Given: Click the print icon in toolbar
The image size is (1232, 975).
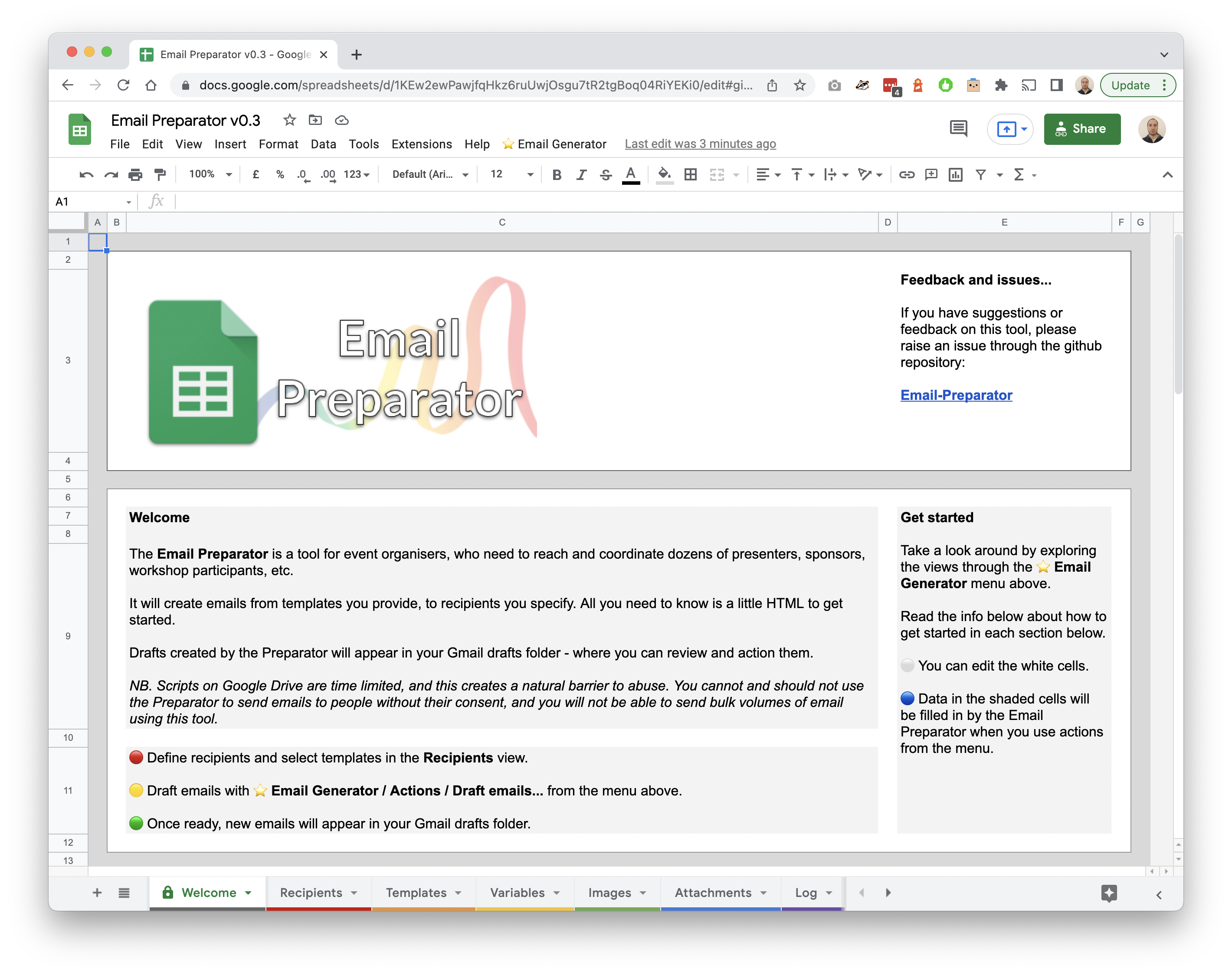Looking at the screenshot, I should [x=135, y=175].
